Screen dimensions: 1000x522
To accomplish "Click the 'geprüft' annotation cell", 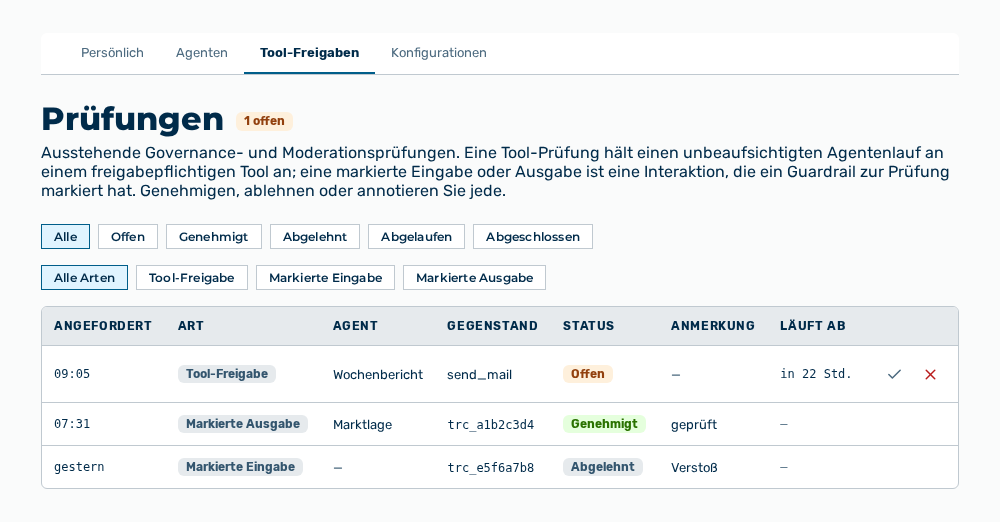I will click(694, 424).
